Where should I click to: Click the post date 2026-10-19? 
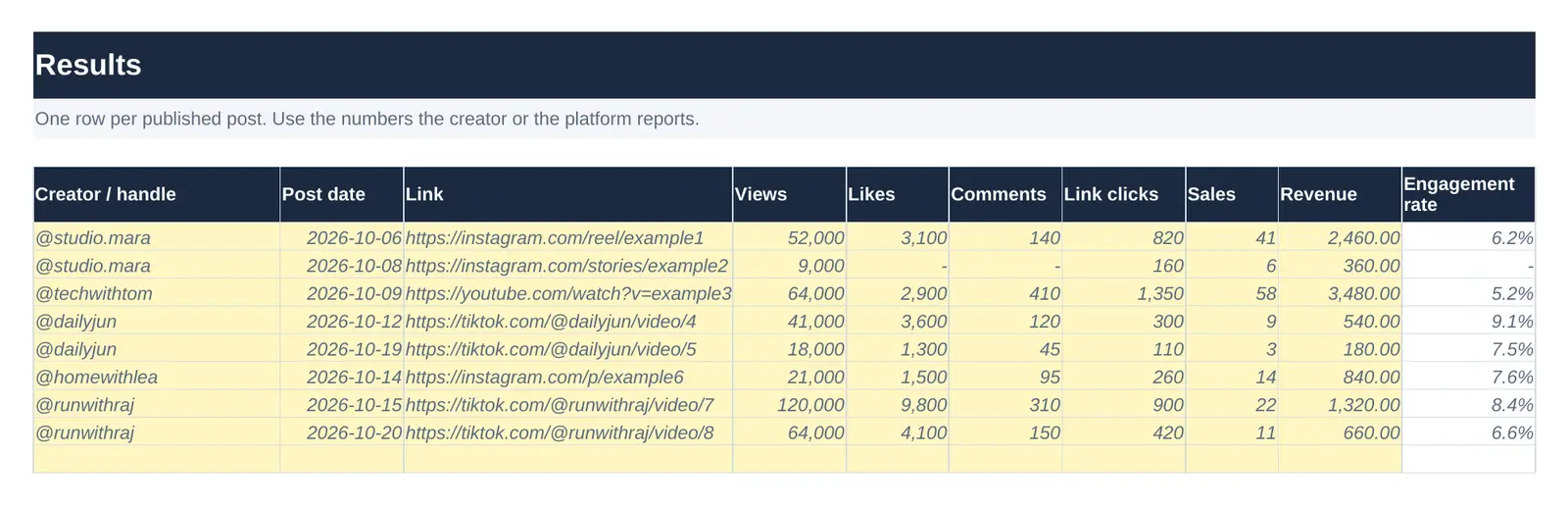[x=342, y=349]
